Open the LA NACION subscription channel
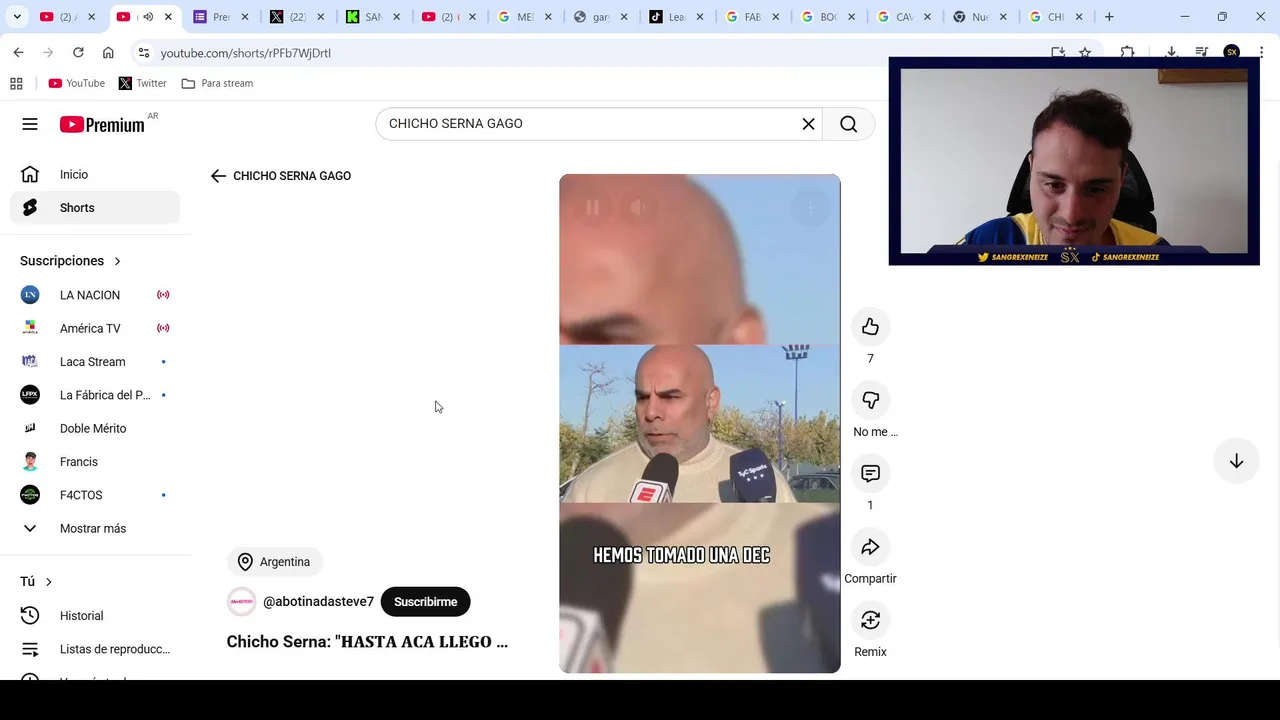The image size is (1280, 720). click(x=95, y=295)
